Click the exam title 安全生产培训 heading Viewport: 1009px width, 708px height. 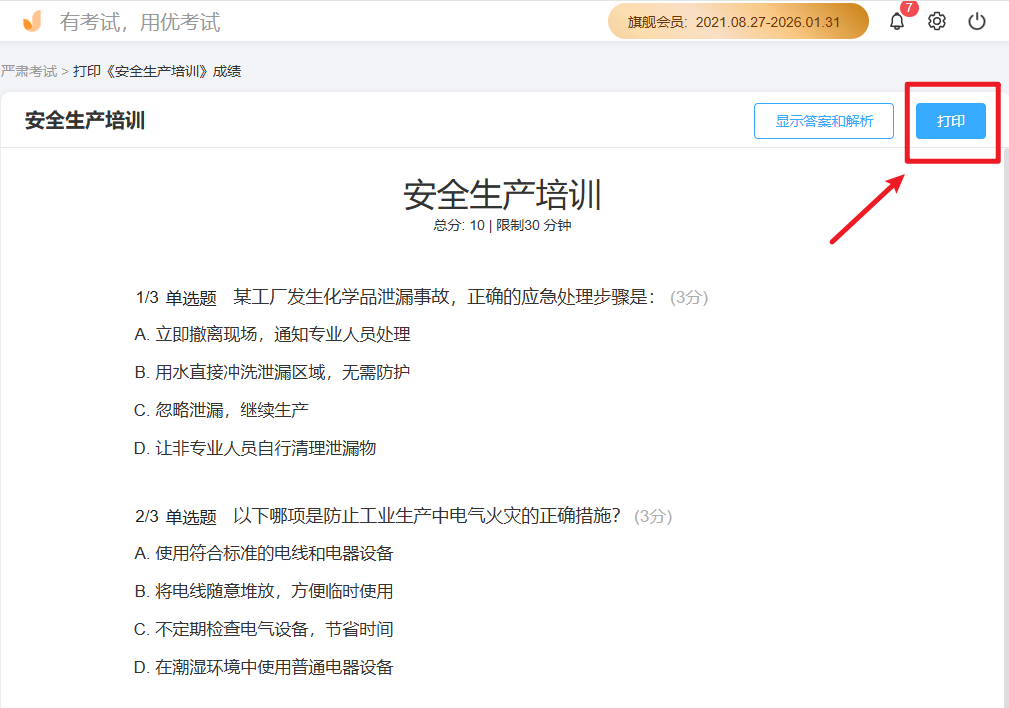pyautogui.click(x=503, y=195)
